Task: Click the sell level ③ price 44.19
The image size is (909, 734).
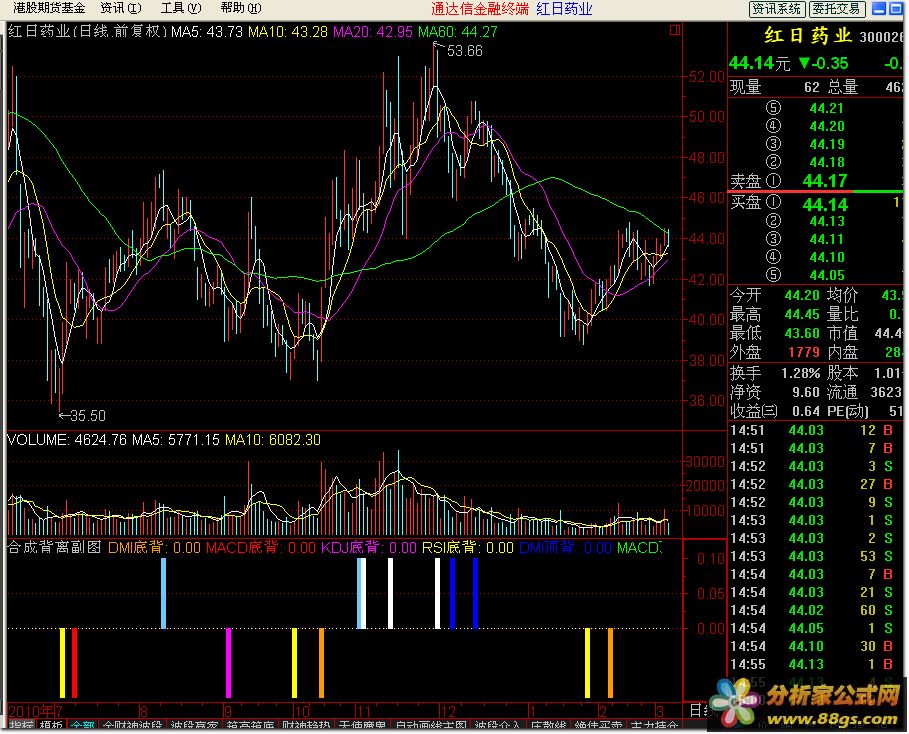Action: pos(827,144)
